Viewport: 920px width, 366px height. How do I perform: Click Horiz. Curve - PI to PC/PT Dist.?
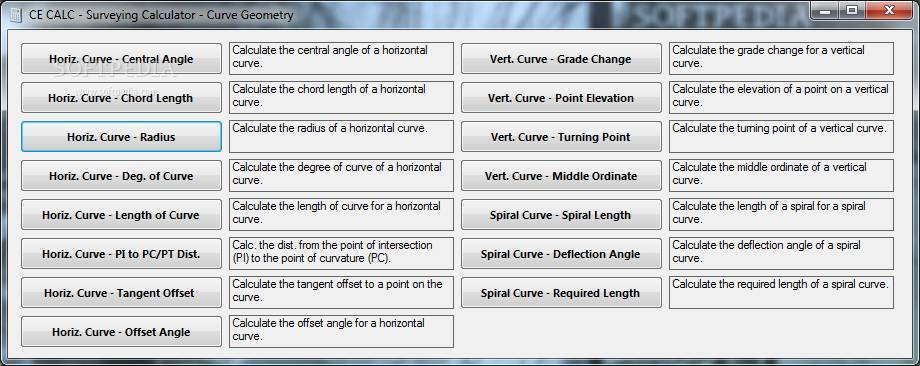(121, 254)
